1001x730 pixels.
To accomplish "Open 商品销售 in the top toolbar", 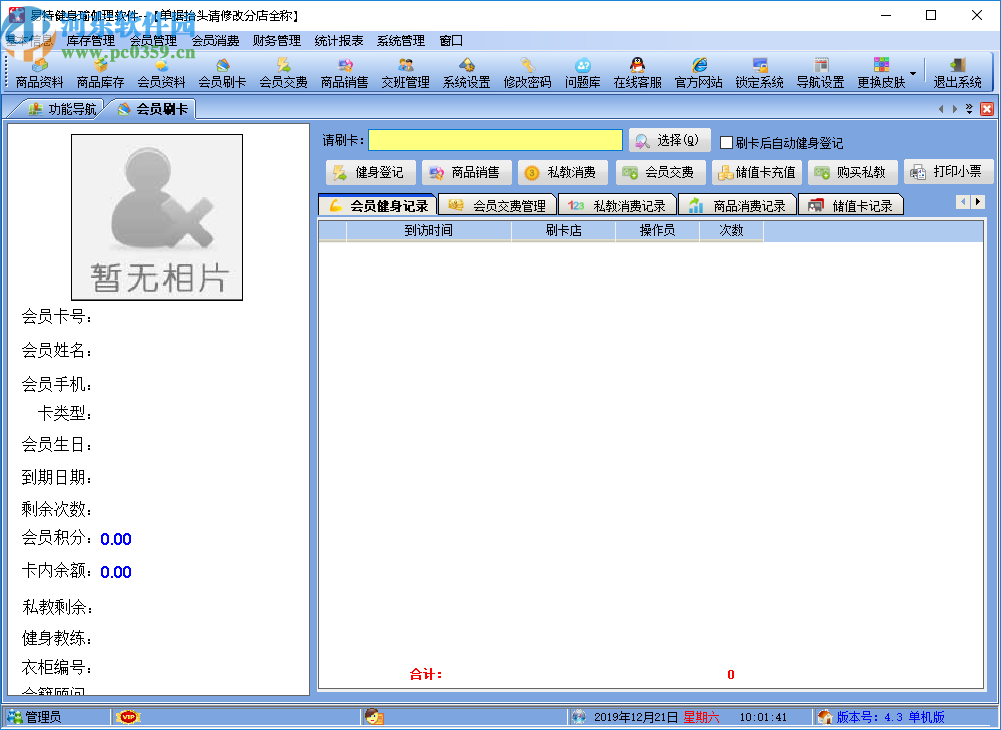I will [345, 73].
